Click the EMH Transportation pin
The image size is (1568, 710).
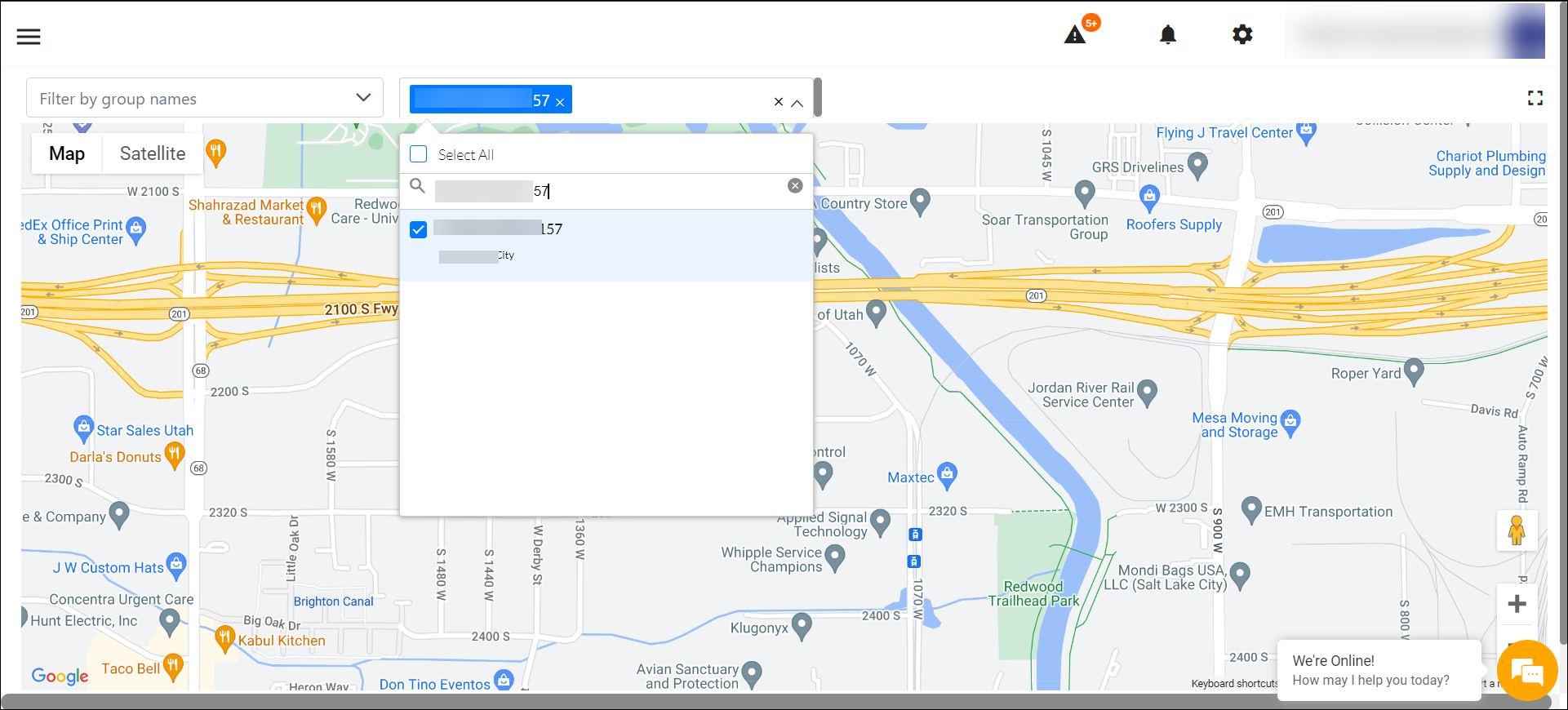coord(1251,510)
